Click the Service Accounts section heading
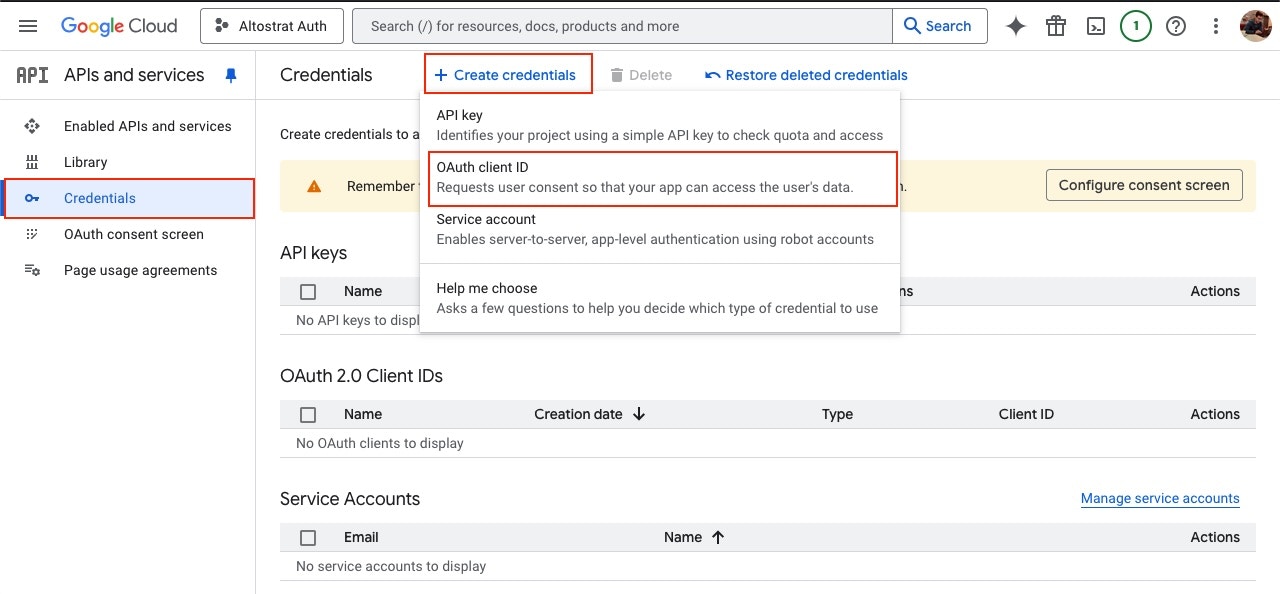This screenshot has width=1280, height=594. click(350, 499)
